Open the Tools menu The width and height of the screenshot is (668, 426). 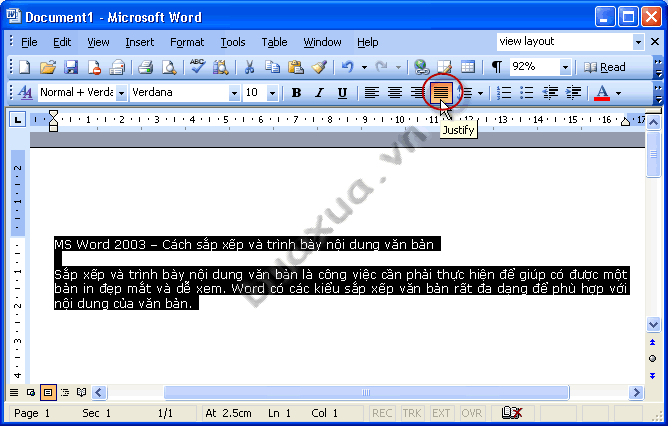click(x=233, y=42)
